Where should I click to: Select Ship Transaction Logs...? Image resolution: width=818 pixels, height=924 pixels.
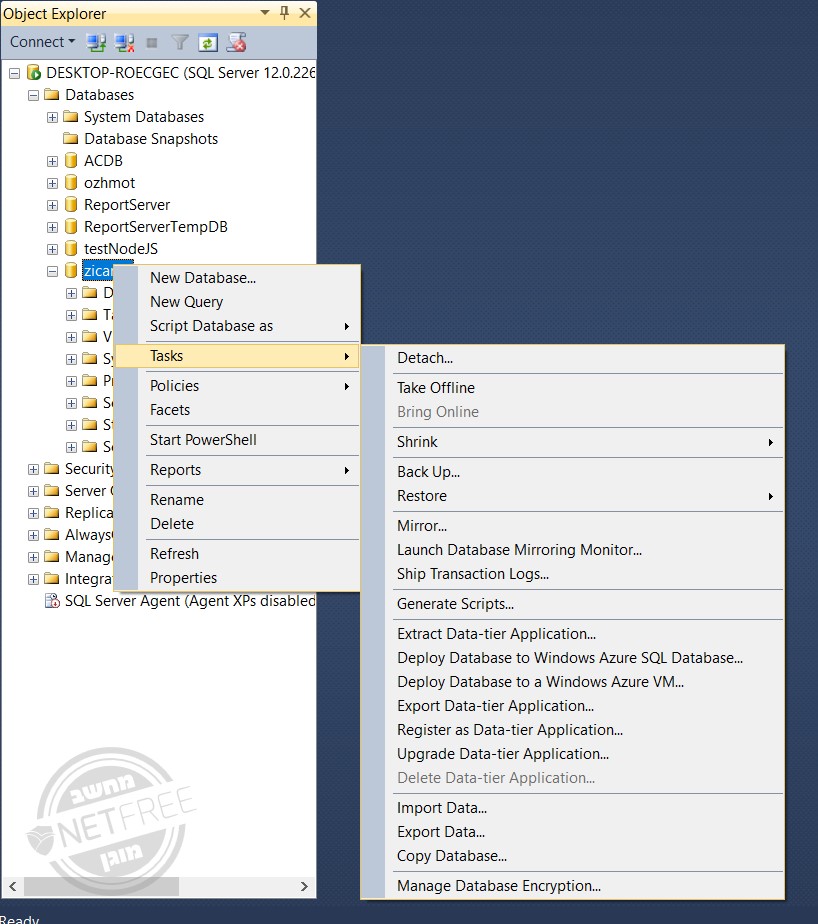(x=573, y=574)
